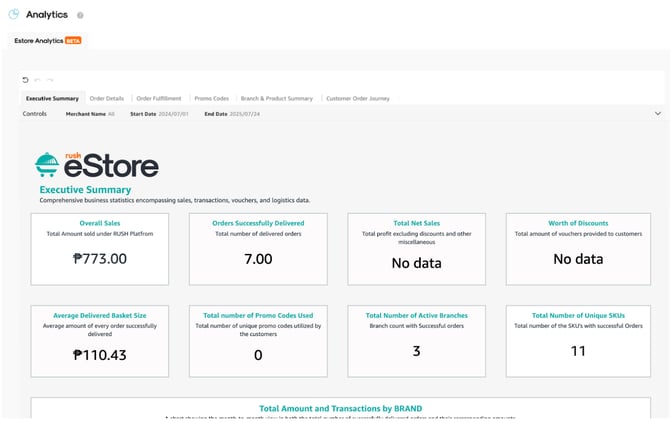Click the Overall Sales value ₱773.00
The height and width of the screenshot is (422, 670).
(x=100, y=259)
